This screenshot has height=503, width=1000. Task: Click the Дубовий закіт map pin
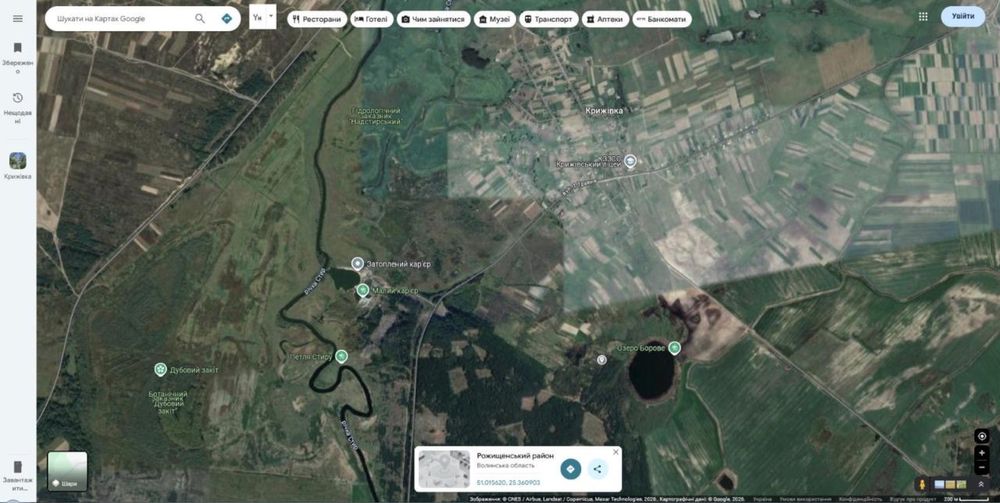pos(161,370)
